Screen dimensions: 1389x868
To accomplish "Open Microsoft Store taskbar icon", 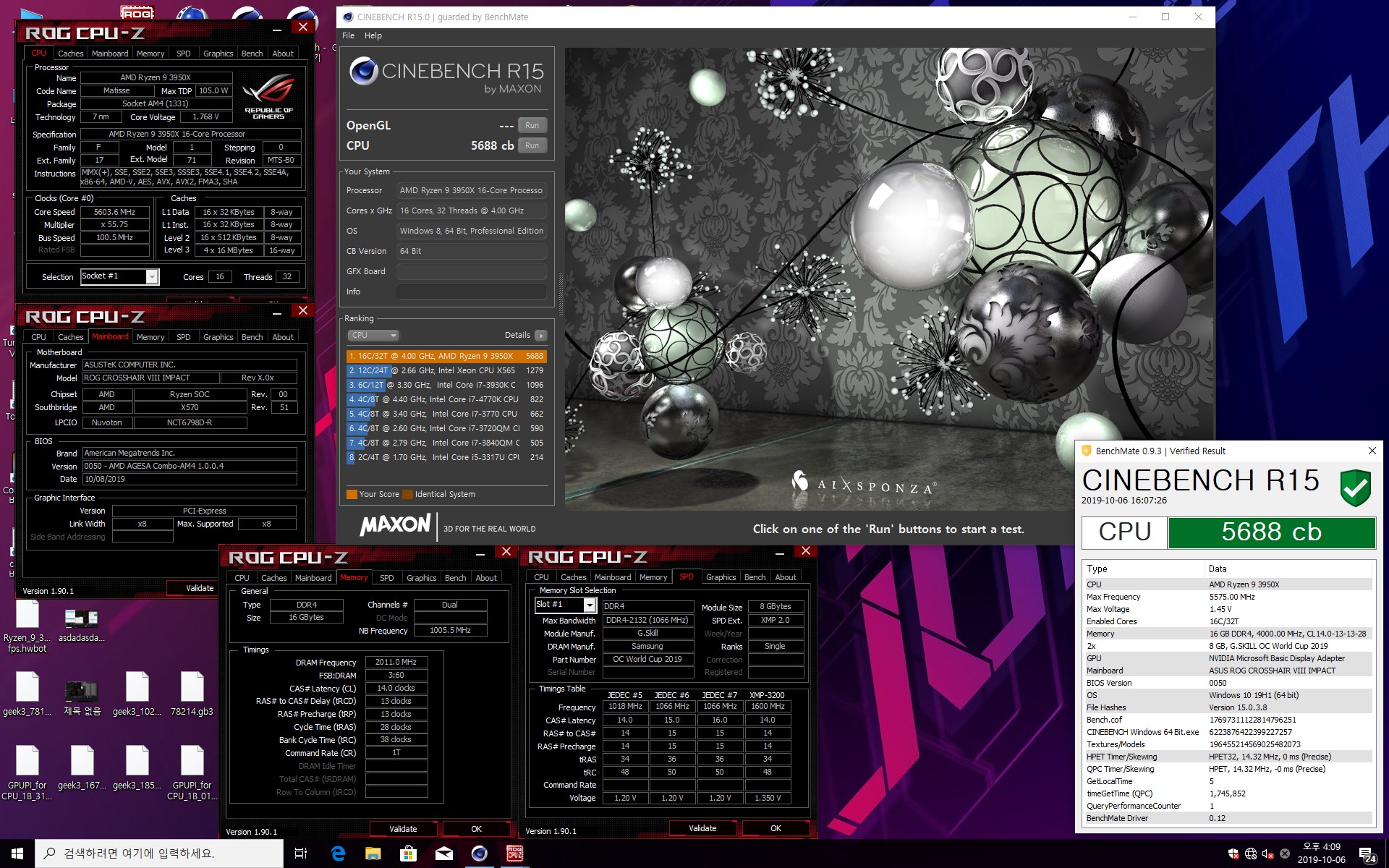I will point(408,854).
